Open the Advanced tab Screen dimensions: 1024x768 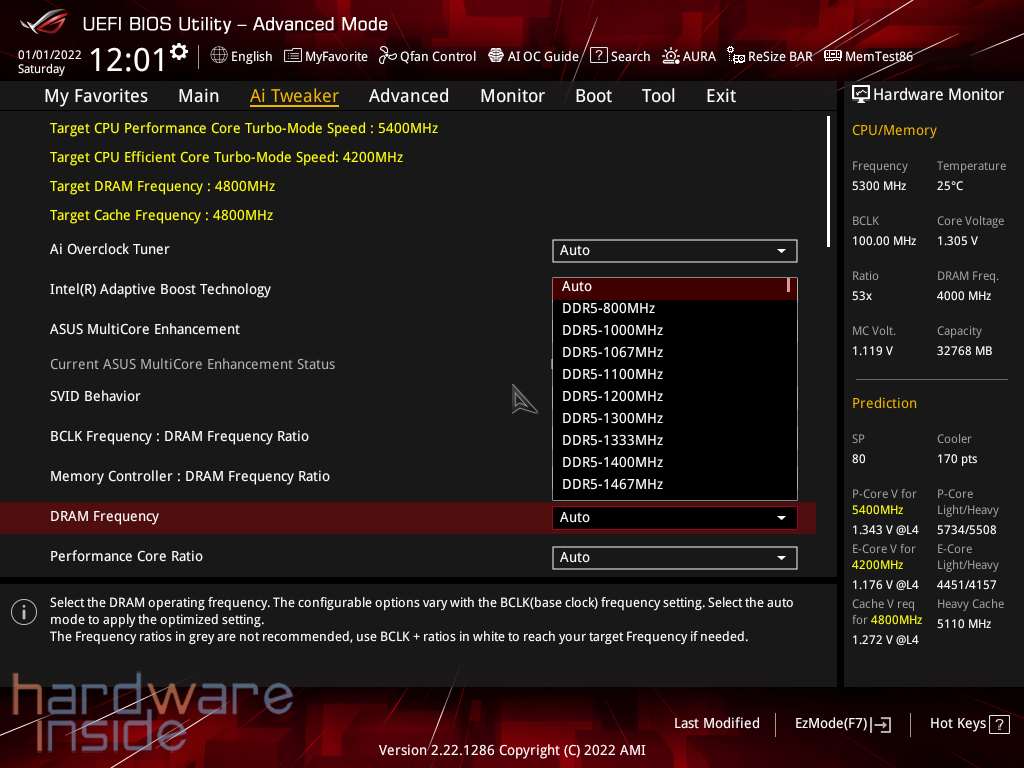tap(409, 96)
